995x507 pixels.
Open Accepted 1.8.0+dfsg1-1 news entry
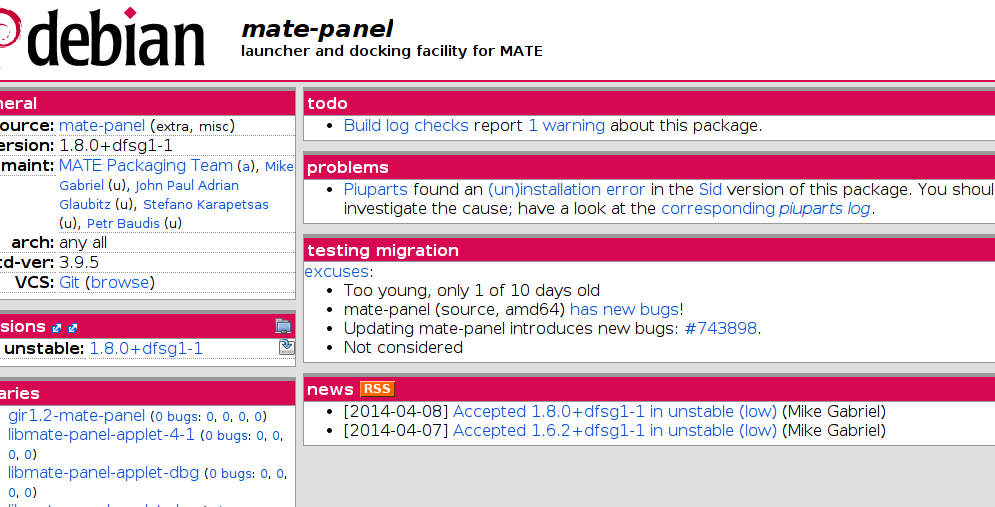[x=615, y=411]
